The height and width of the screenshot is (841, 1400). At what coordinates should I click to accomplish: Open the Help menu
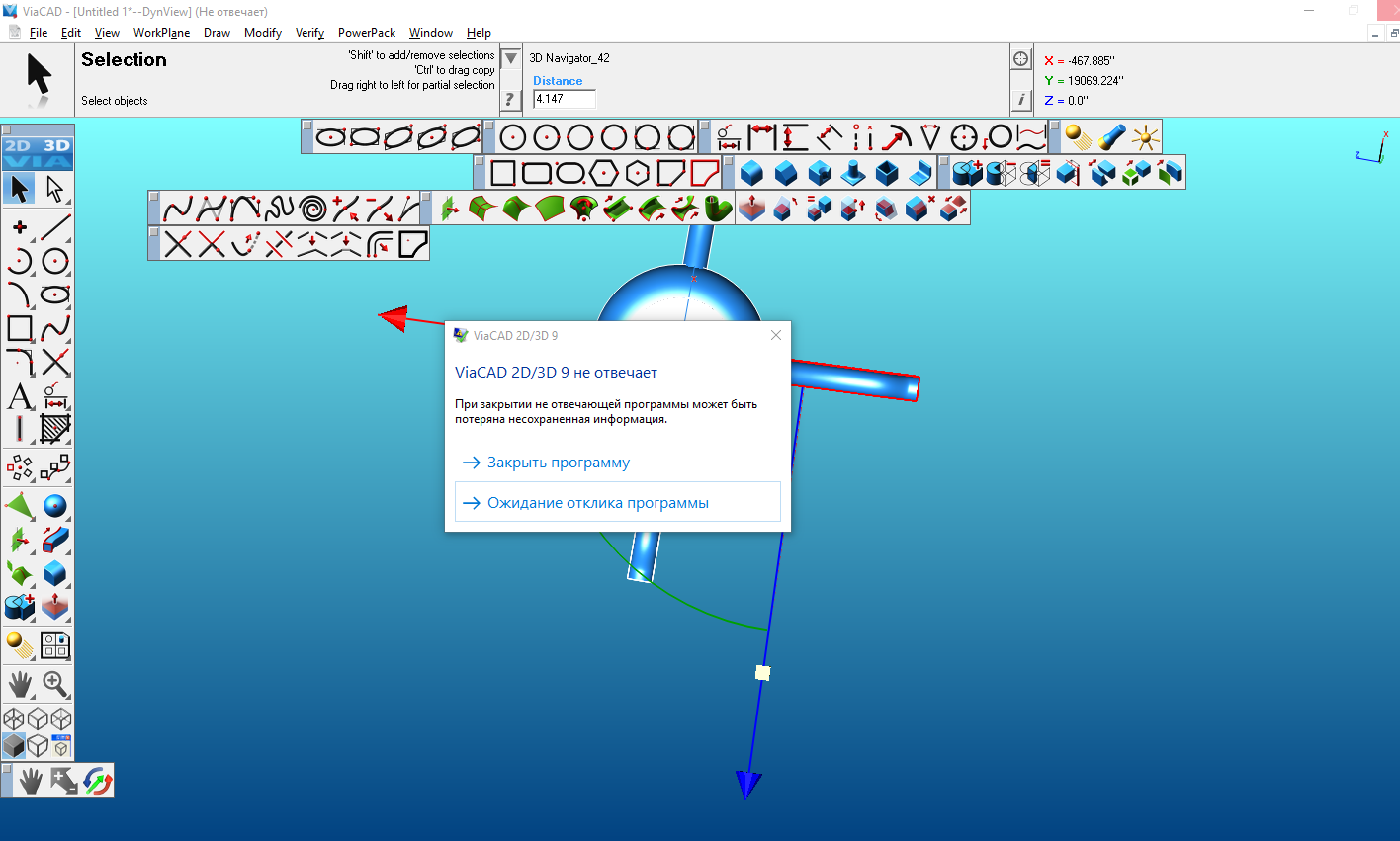[x=479, y=33]
